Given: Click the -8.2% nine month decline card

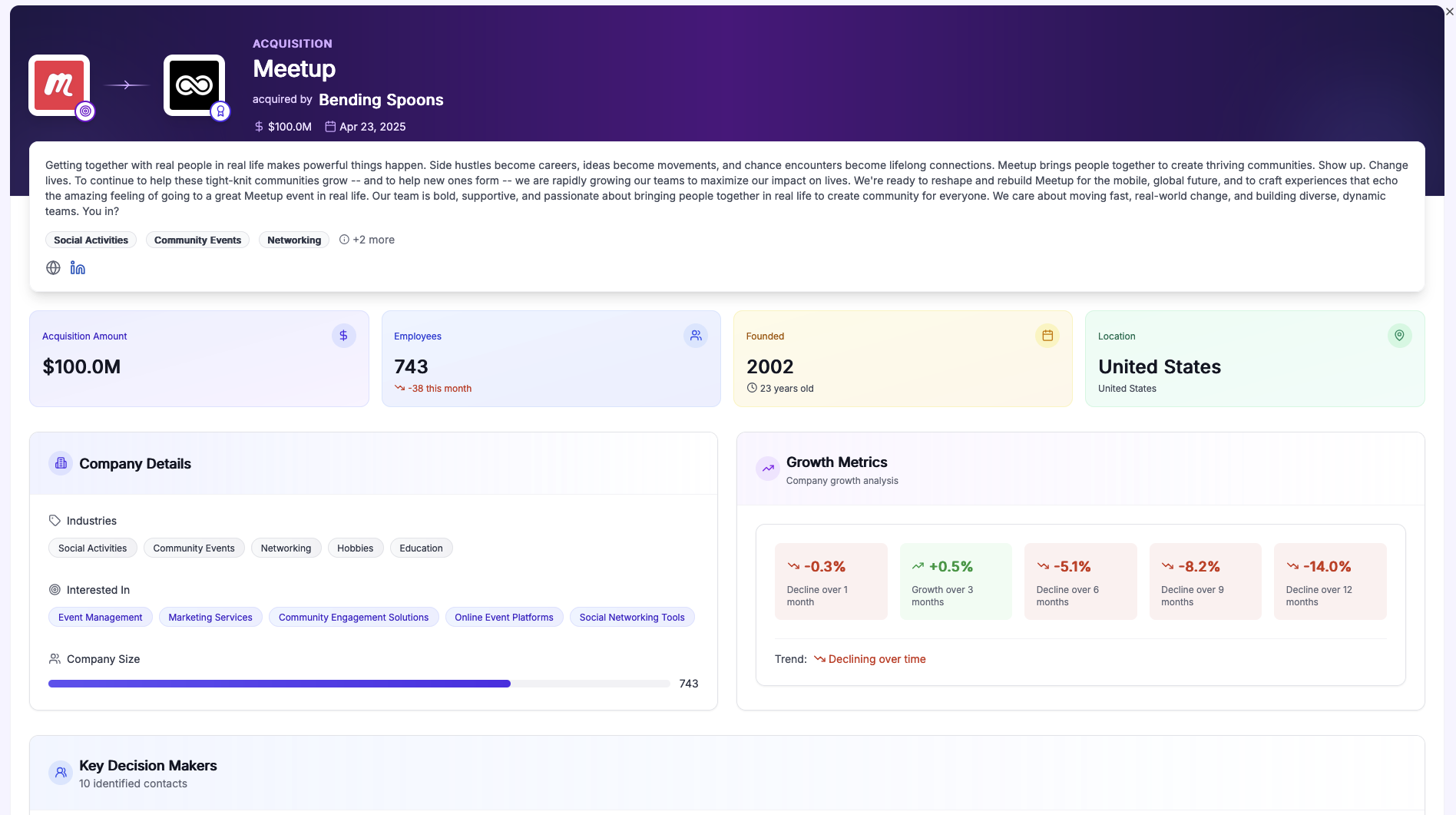Looking at the screenshot, I should tap(1206, 581).
